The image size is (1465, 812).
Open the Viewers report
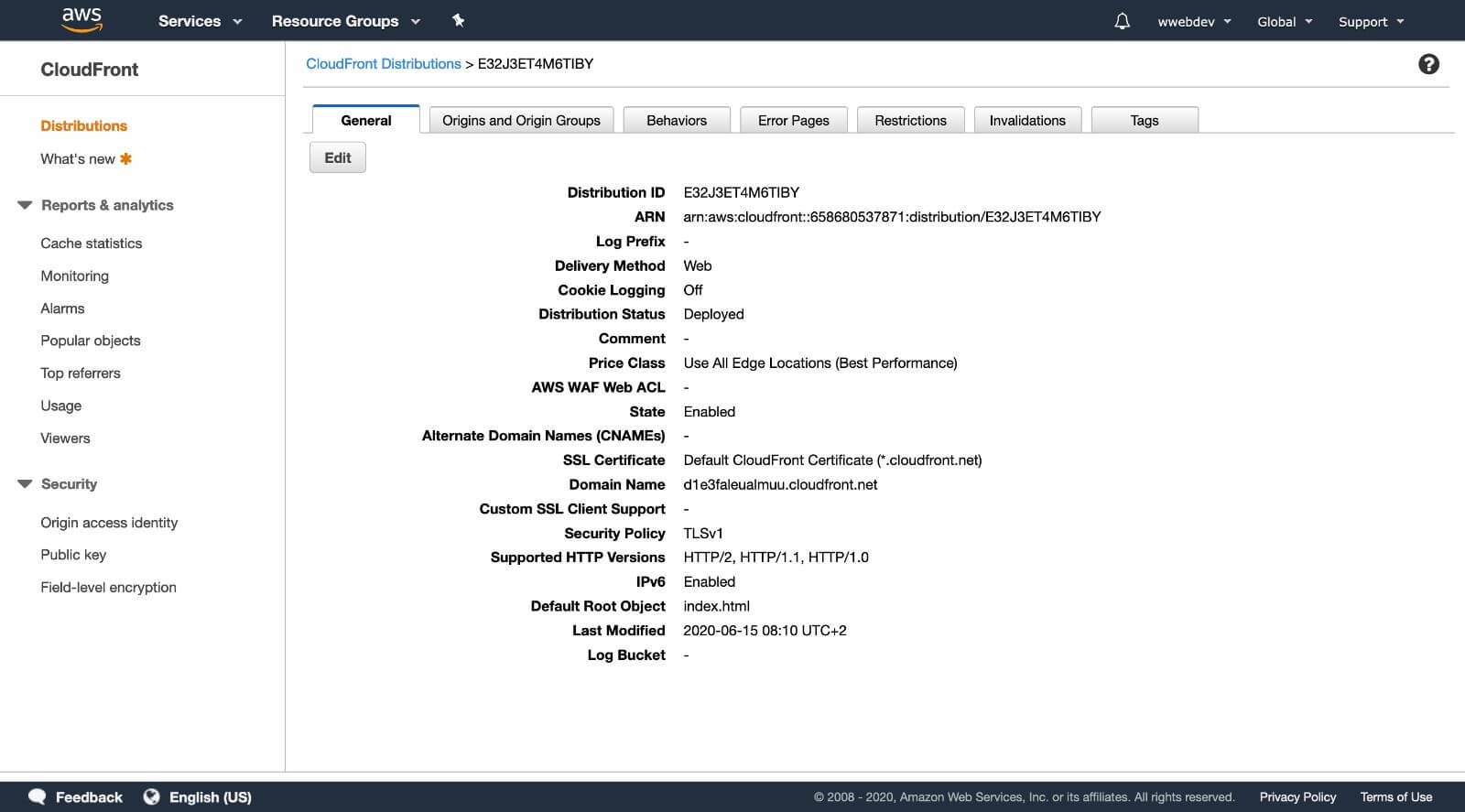pyautogui.click(x=65, y=438)
